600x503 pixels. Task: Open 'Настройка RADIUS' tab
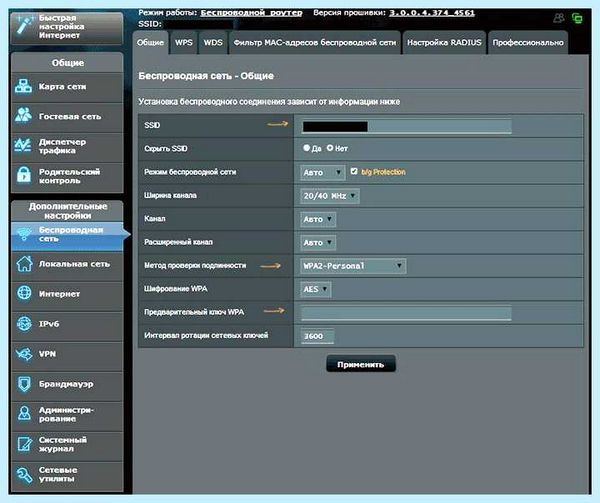(444, 42)
